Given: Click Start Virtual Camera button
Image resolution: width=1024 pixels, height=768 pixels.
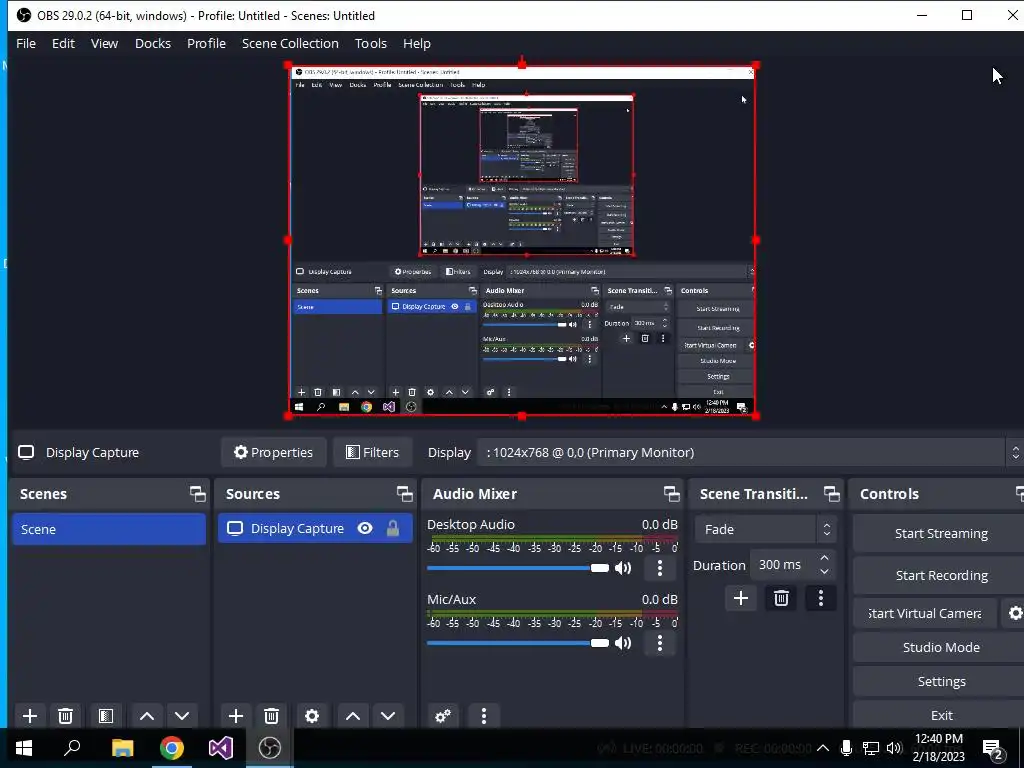Looking at the screenshot, I should pyautogui.click(x=925, y=613).
